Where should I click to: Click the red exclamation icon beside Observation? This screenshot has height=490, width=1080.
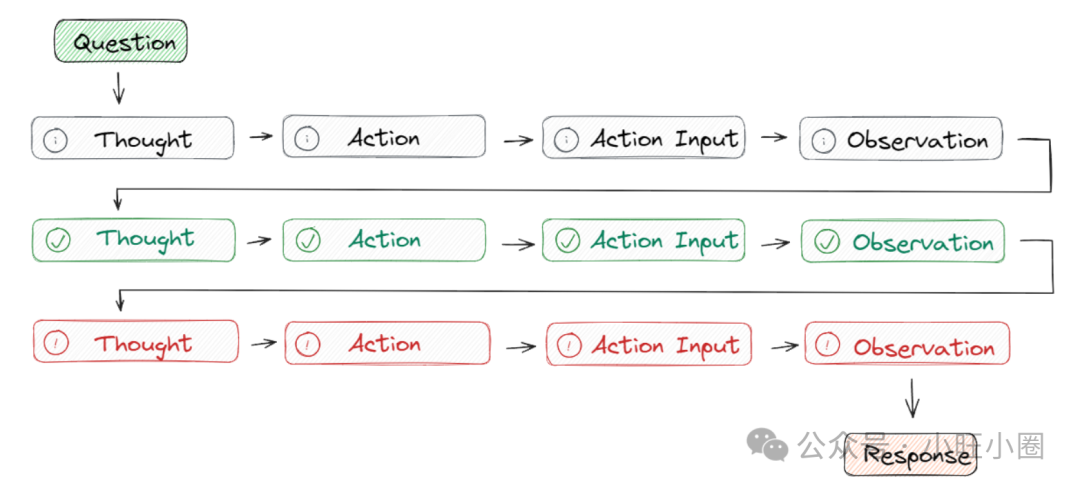(x=827, y=346)
